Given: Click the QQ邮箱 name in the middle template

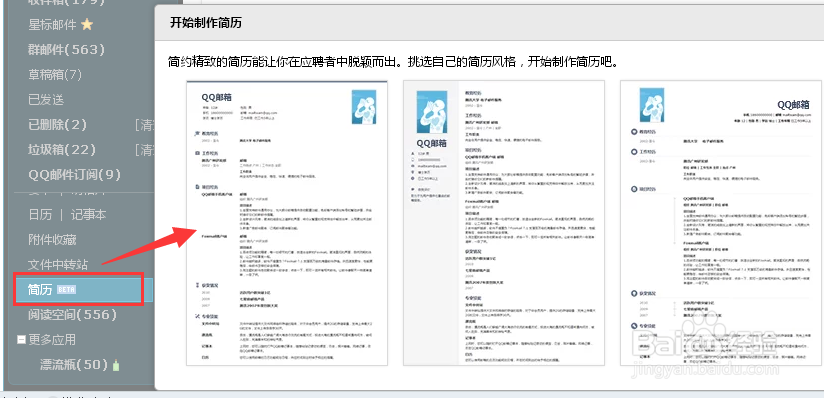Looking at the screenshot, I should (x=431, y=143).
